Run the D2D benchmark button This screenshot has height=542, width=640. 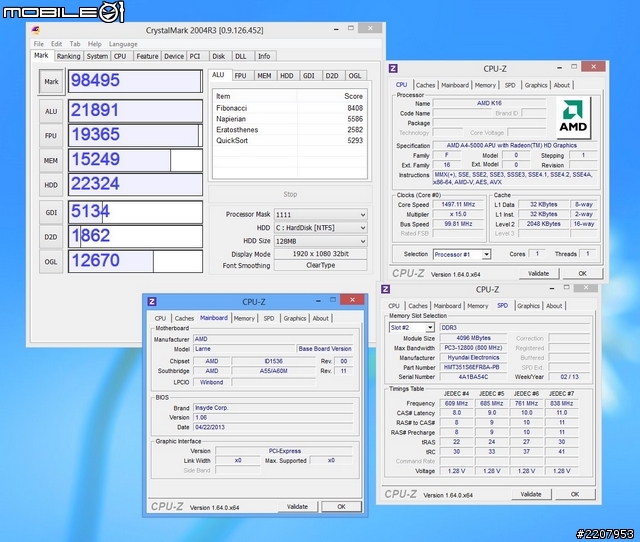point(51,237)
